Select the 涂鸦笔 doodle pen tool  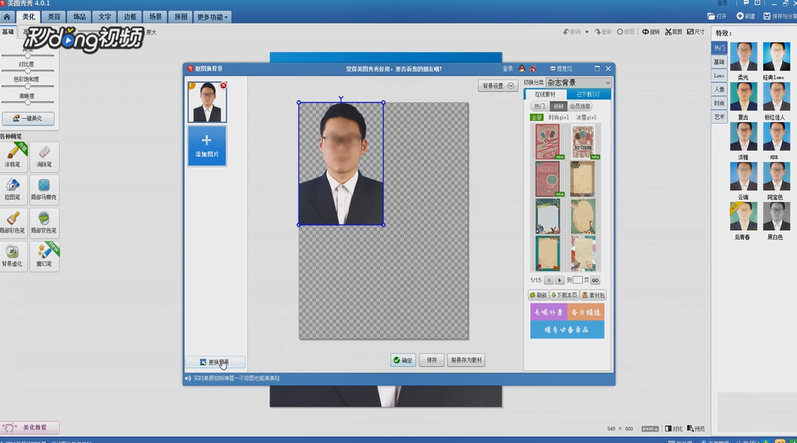click(13, 156)
